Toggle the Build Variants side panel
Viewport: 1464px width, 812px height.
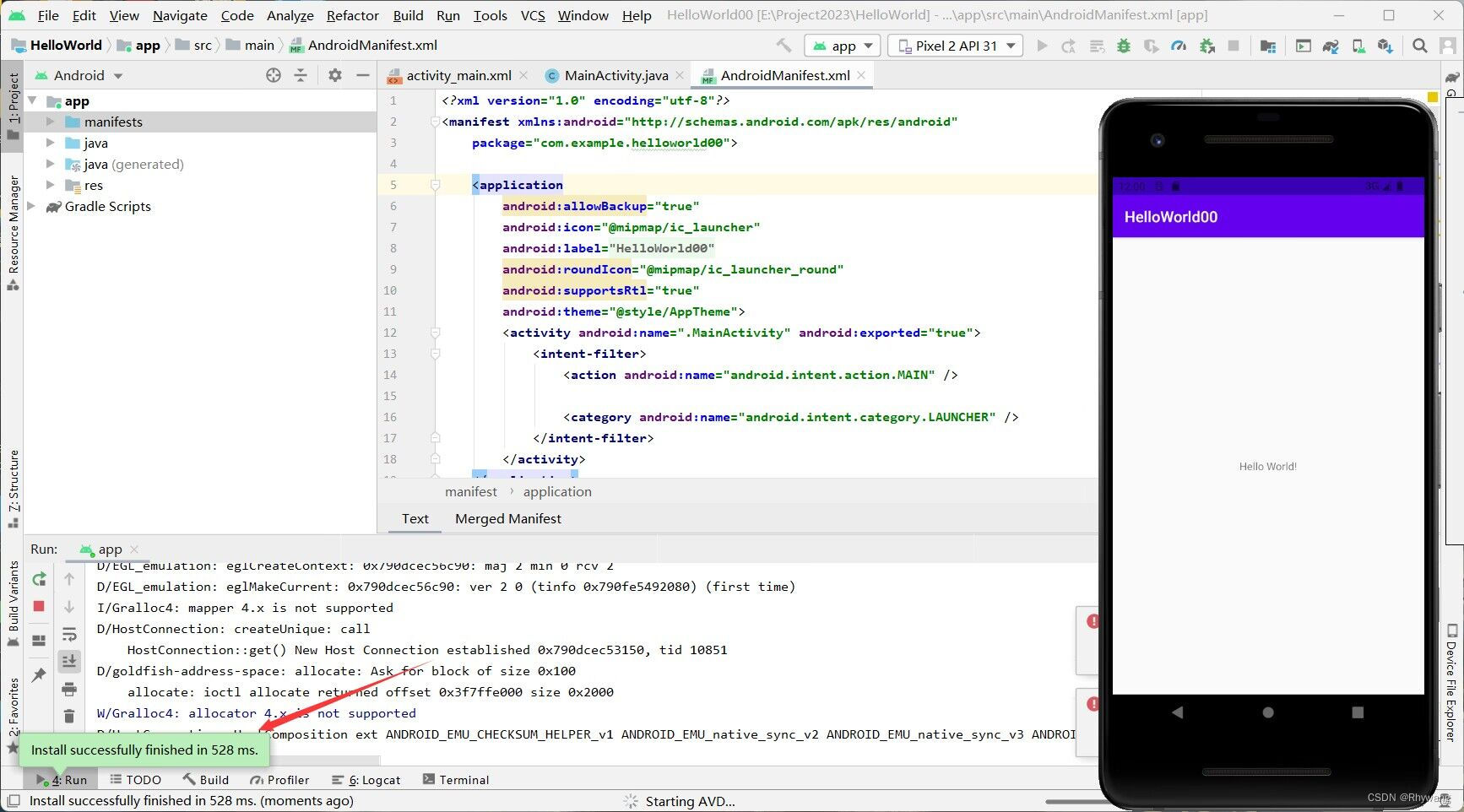click(13, 603)
